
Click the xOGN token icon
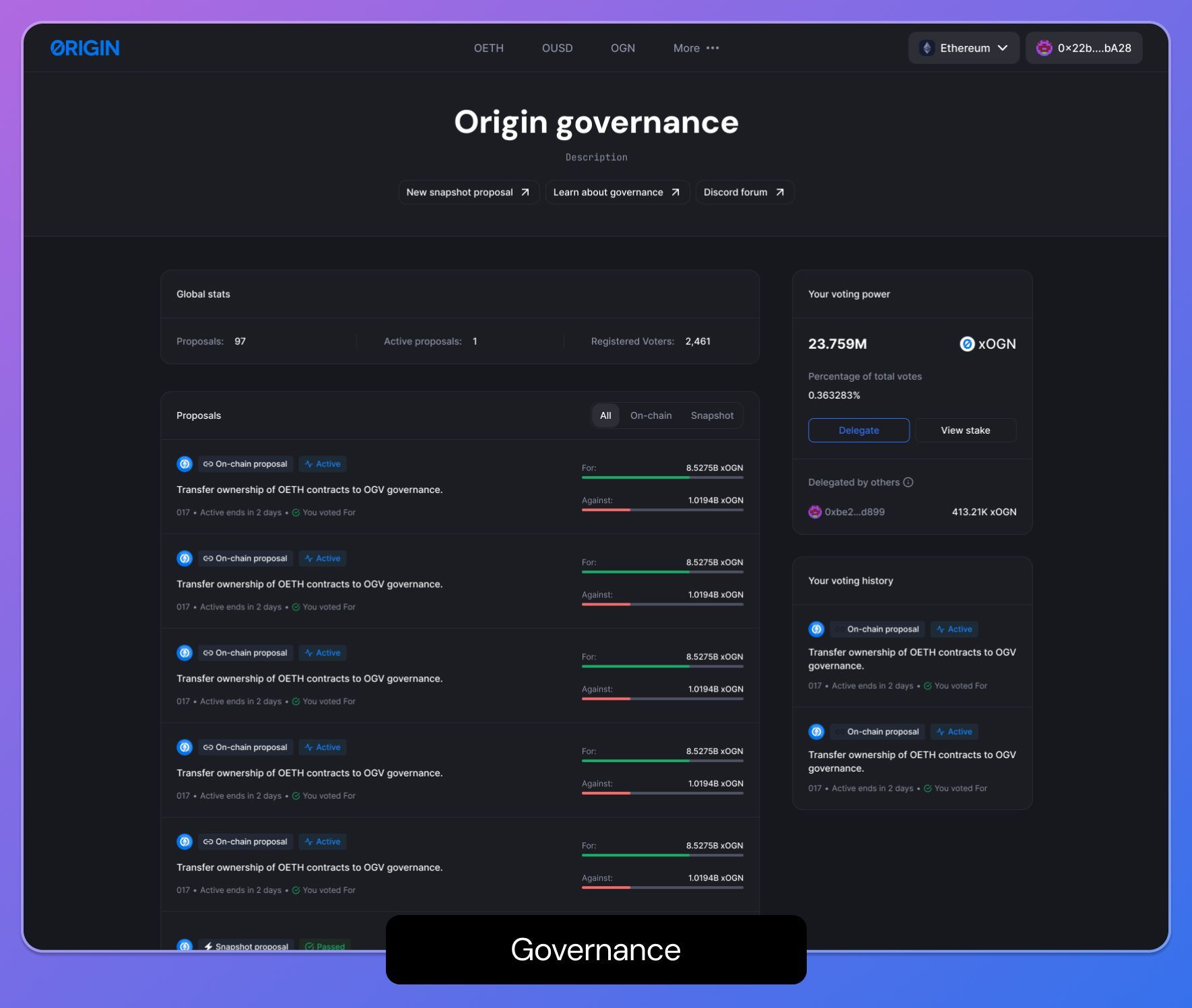click(x=967, y=344)
